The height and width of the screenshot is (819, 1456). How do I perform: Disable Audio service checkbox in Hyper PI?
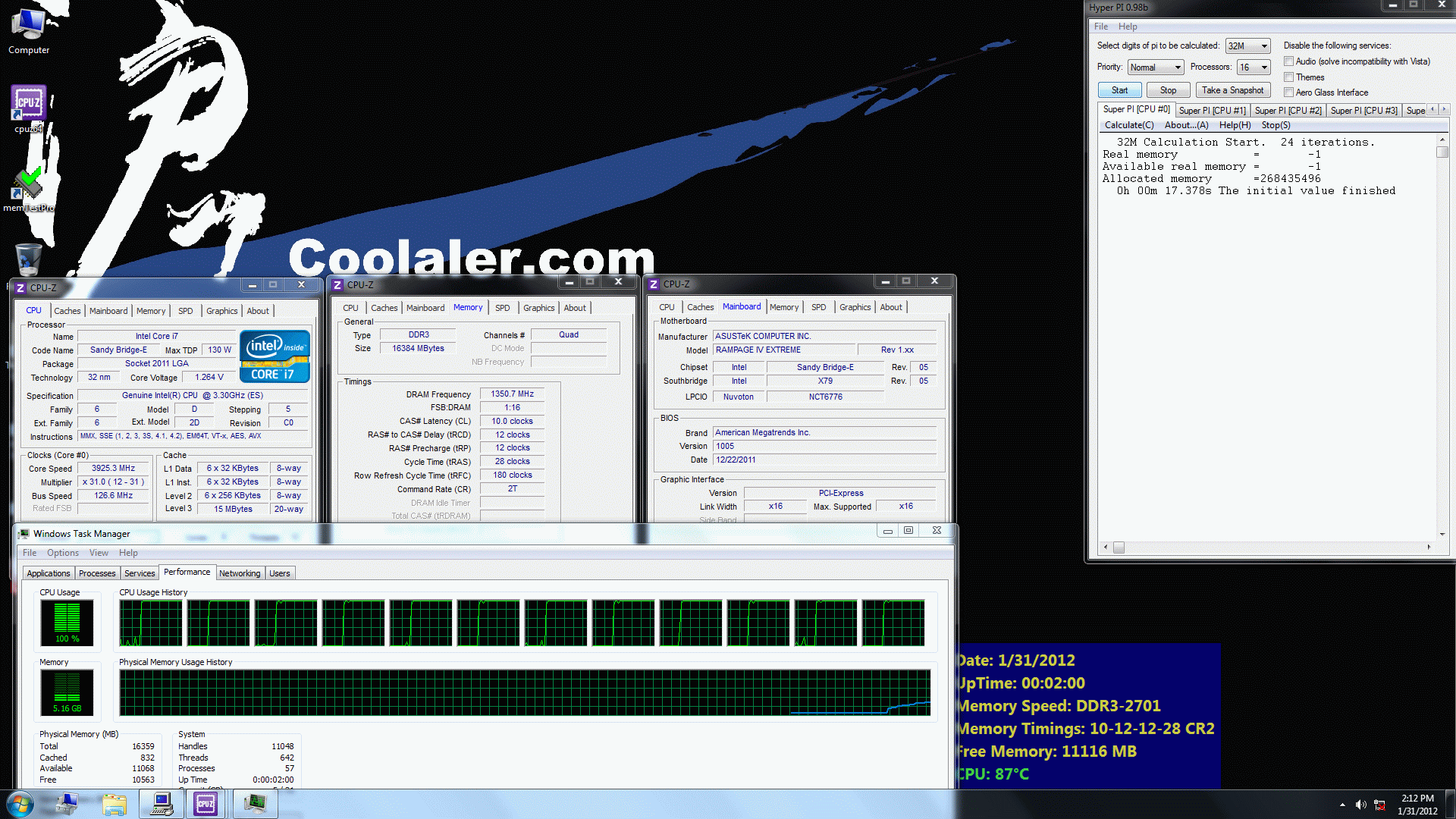pyautogui.click(x=1288, y=61)
